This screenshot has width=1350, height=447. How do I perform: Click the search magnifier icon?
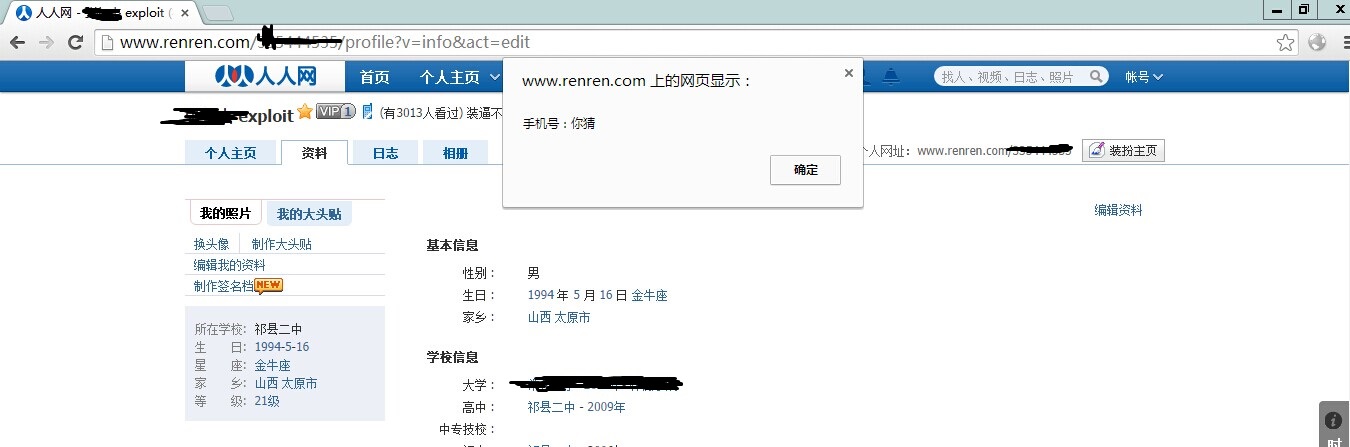1096,76
